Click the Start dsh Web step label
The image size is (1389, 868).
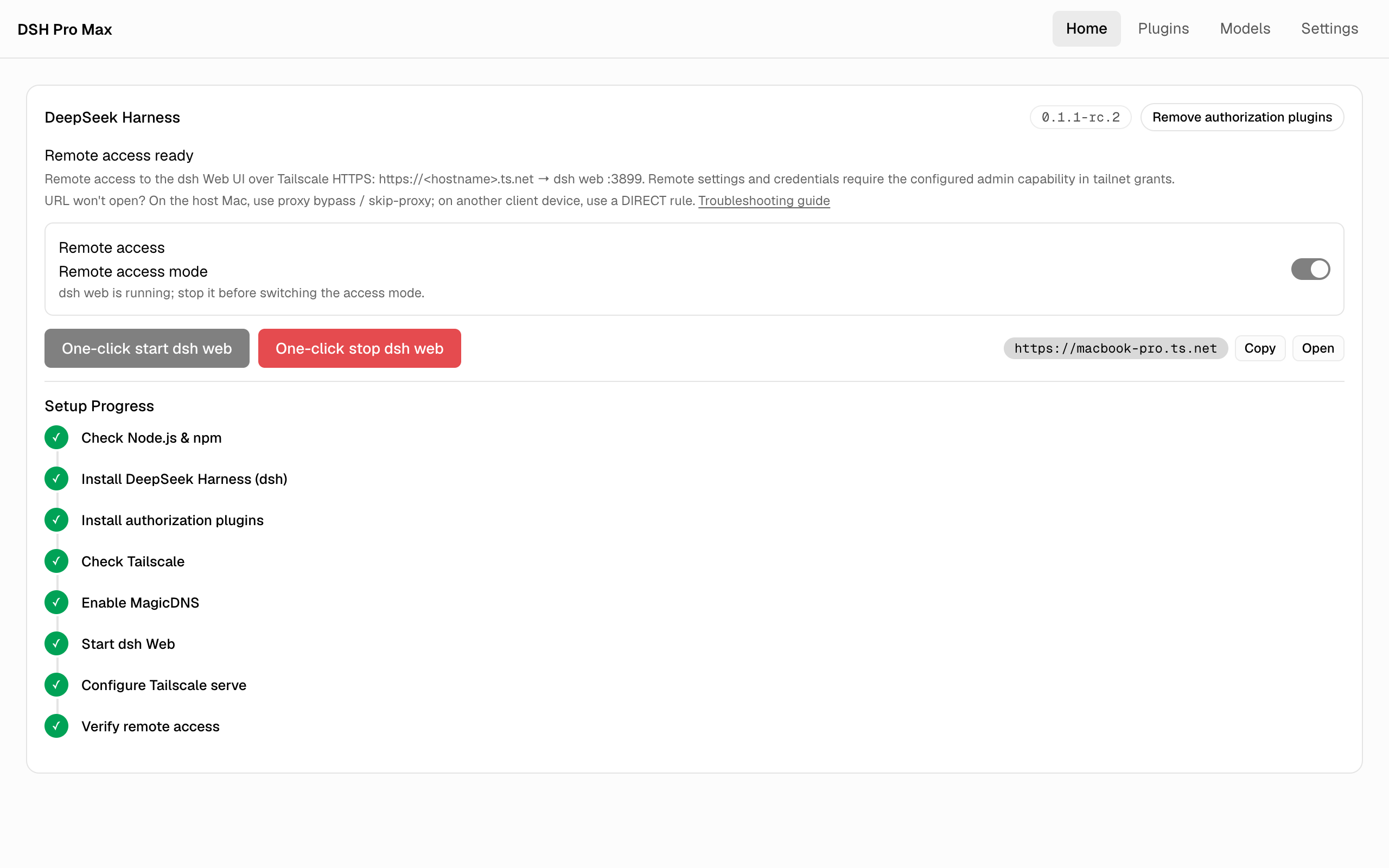tap(129, 644)
